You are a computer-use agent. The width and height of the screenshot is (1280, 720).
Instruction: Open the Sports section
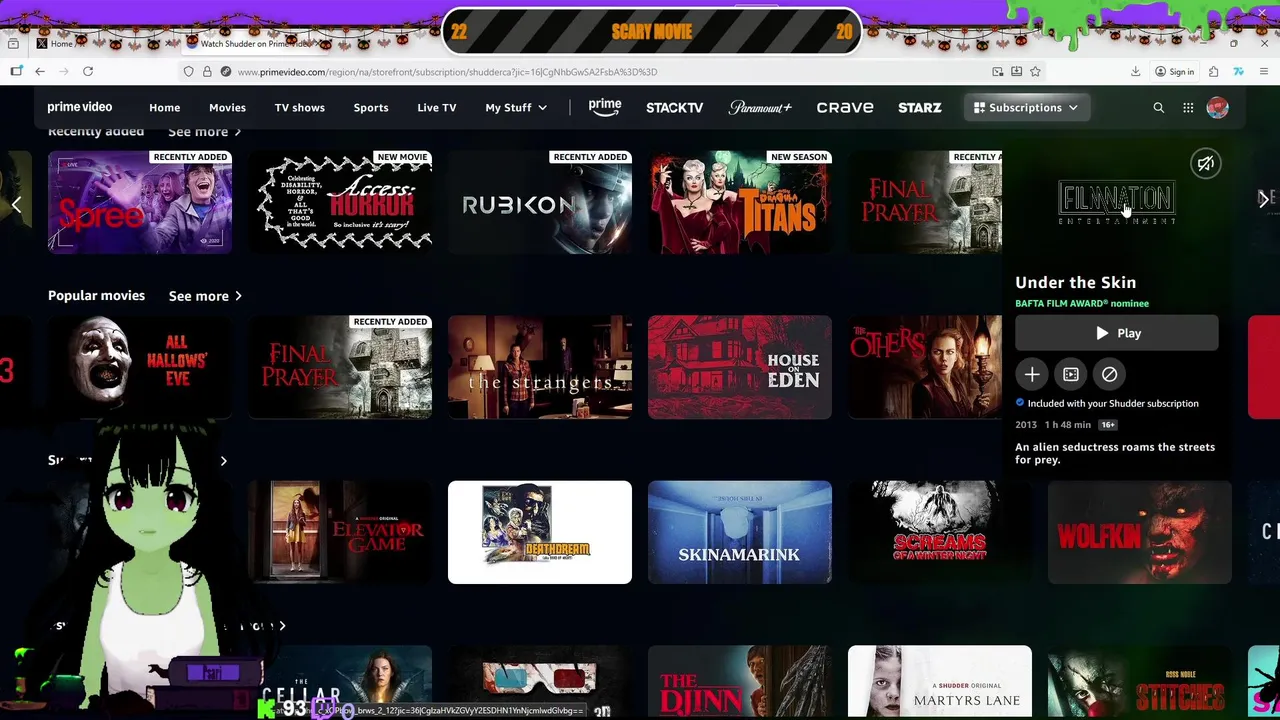coord(371,108)
